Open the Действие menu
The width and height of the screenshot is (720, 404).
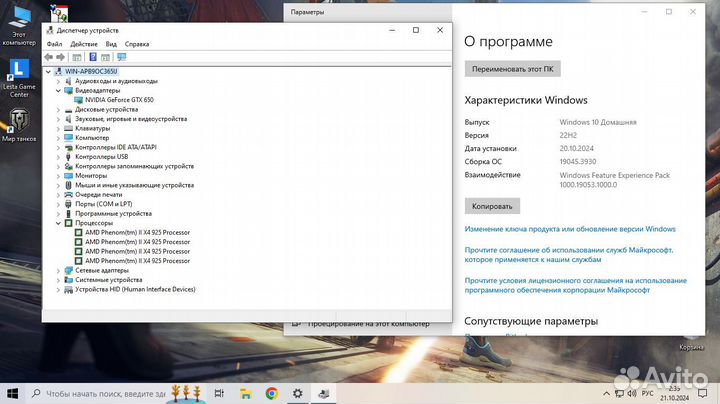pos(84,44)
